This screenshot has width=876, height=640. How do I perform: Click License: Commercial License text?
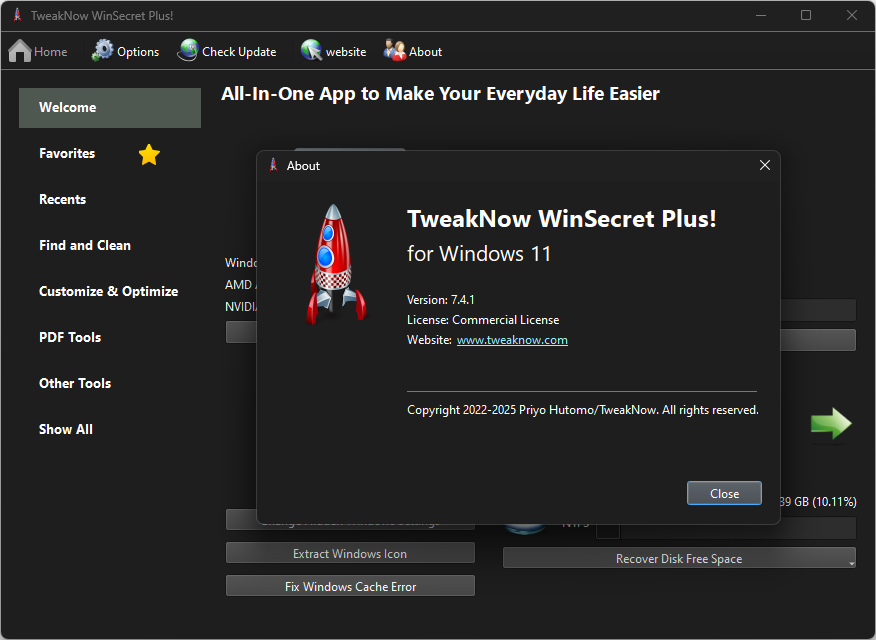[x=483, y=320]
